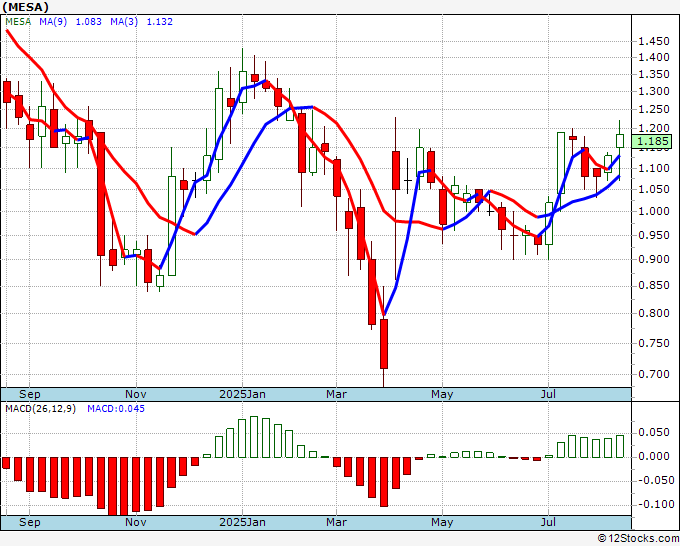
Task: Select 2025Jan on the price chart time axis
Action: click(x=244, y=394)
